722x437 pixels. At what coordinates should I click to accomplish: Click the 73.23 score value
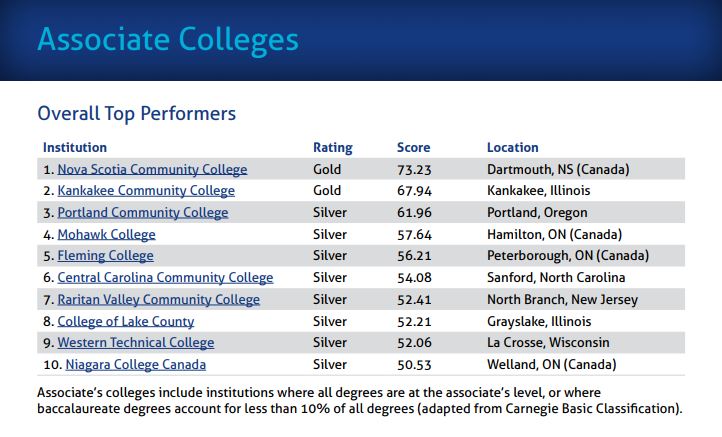(x=414, y=169)
